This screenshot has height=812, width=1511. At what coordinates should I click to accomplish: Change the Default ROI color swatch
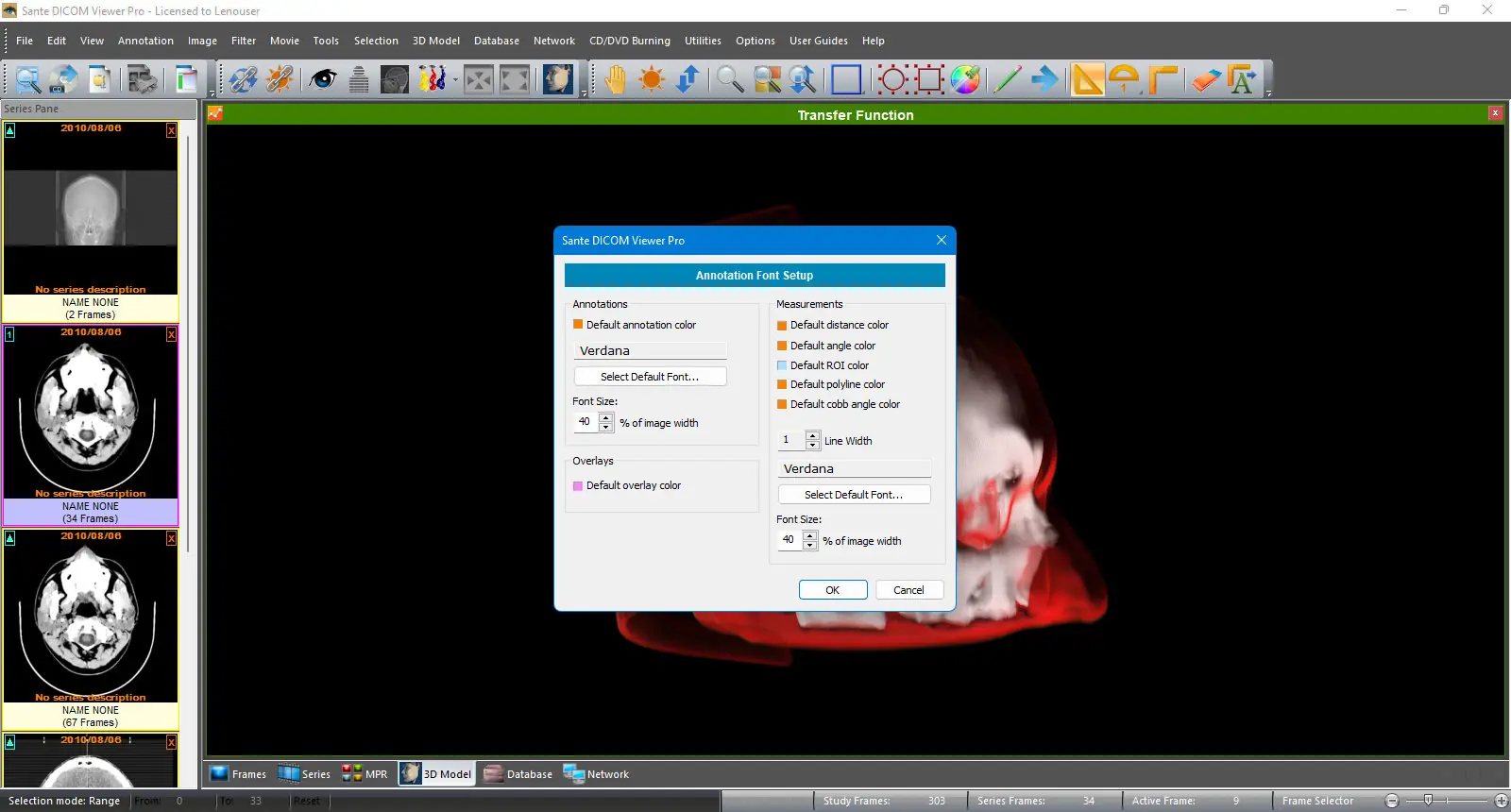click(782, 365)
